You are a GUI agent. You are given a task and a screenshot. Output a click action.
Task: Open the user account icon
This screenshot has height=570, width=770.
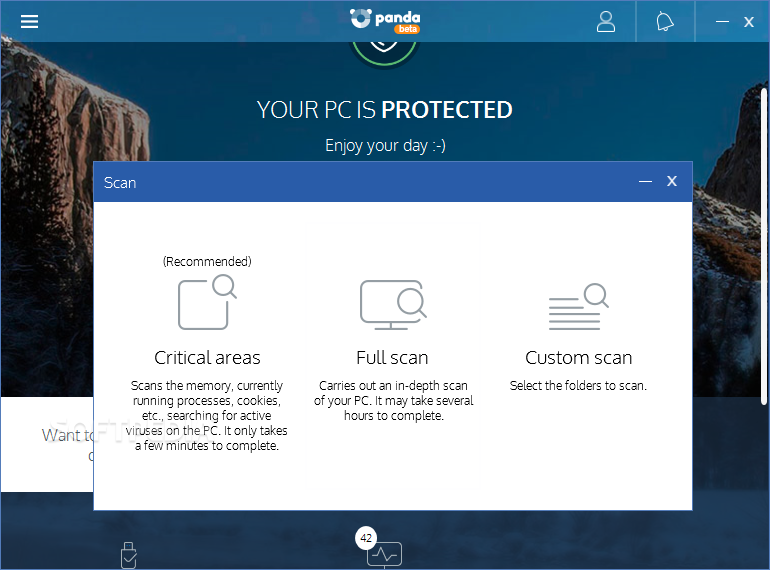point(605,22)
